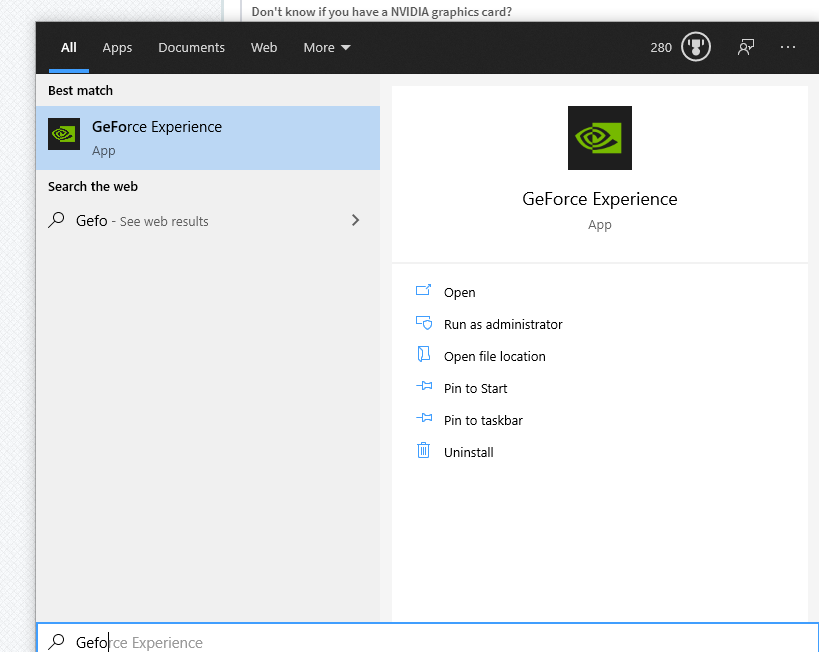Click the Search the web heading

point(93,187)
